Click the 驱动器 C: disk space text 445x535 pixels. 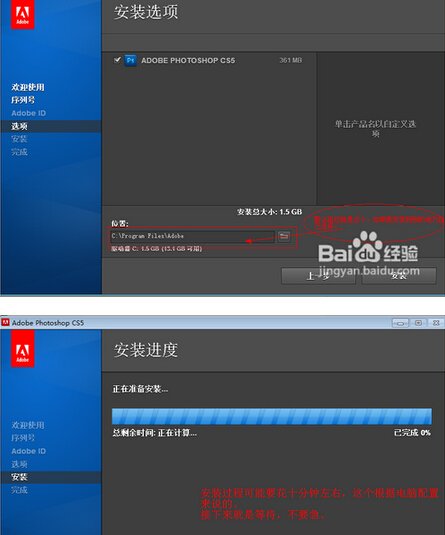[157, 249]
